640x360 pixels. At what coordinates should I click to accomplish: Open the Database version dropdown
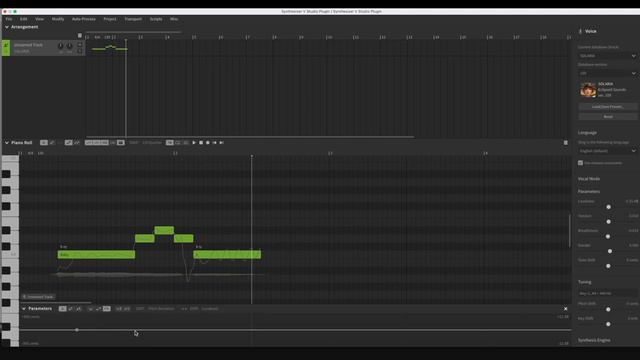[x=607, y=73]
